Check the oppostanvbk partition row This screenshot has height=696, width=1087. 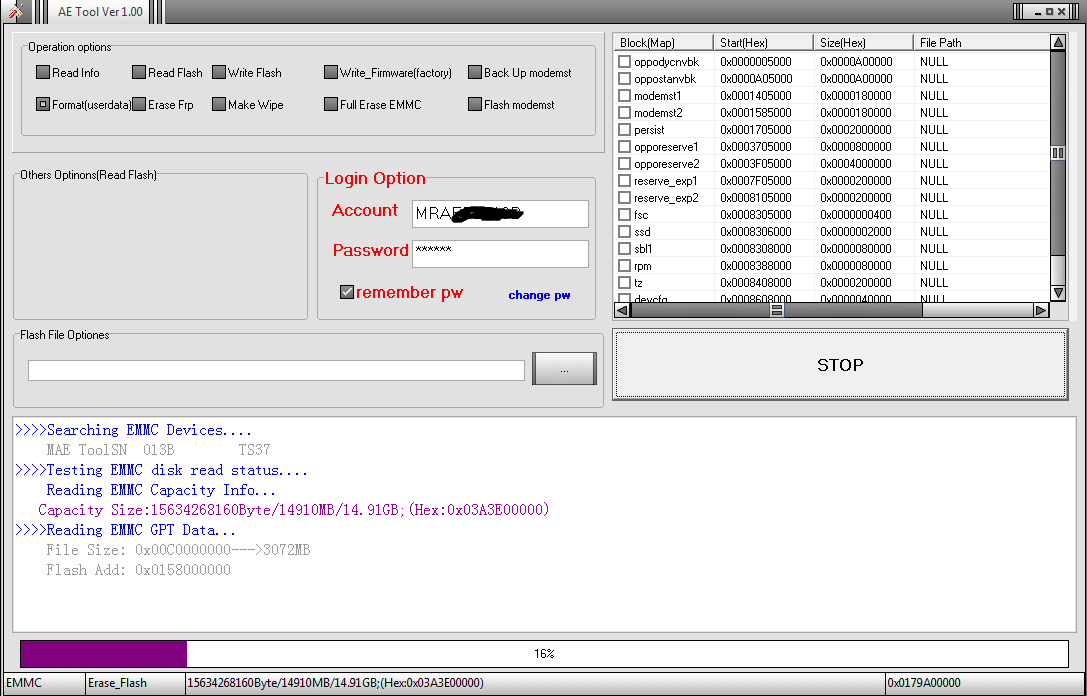pos(624,78)
